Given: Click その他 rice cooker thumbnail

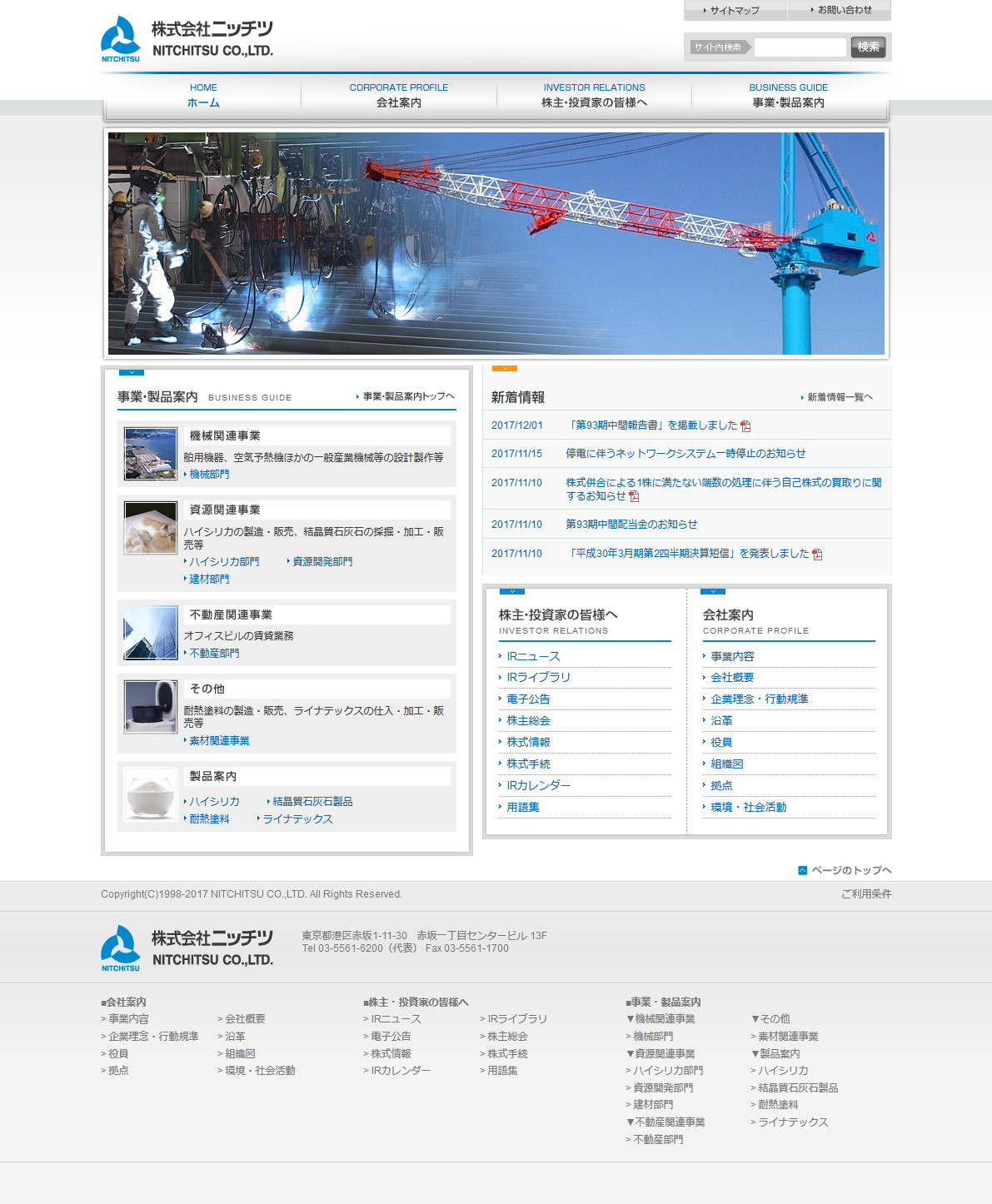Looking at the screenshot, I should [151, 707].
